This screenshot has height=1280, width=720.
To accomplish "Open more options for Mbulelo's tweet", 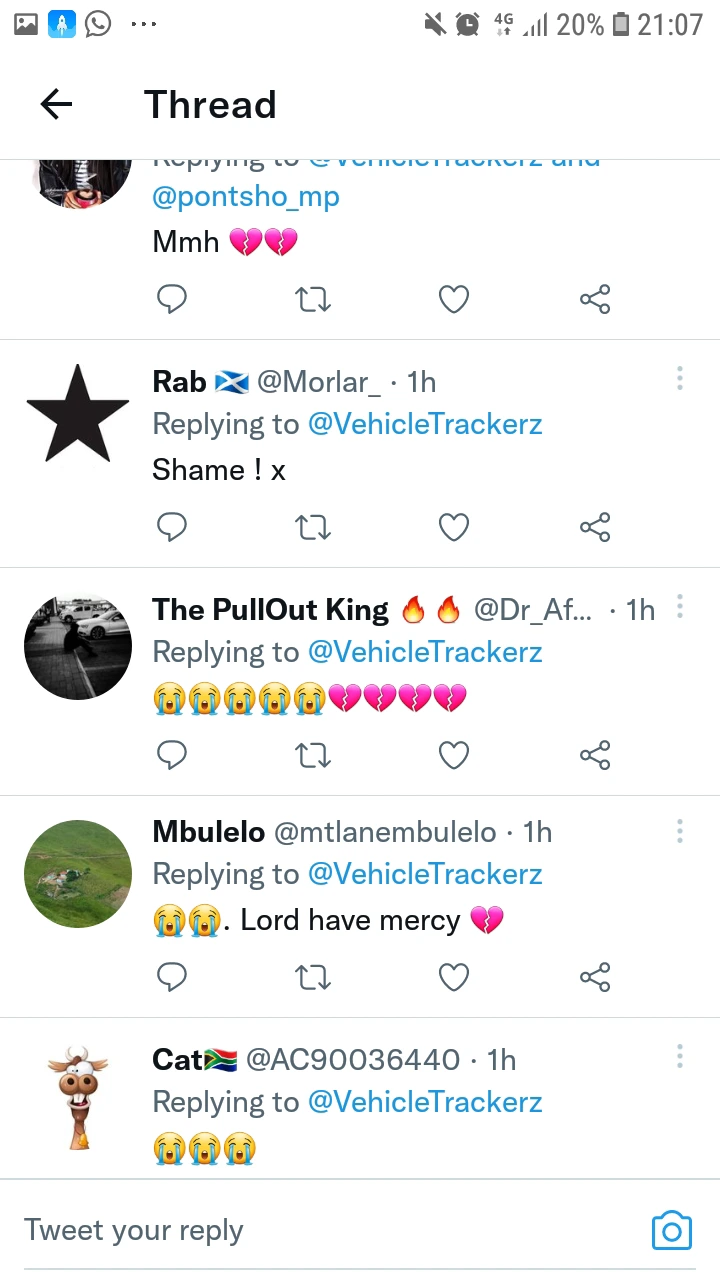I will 680,831.
